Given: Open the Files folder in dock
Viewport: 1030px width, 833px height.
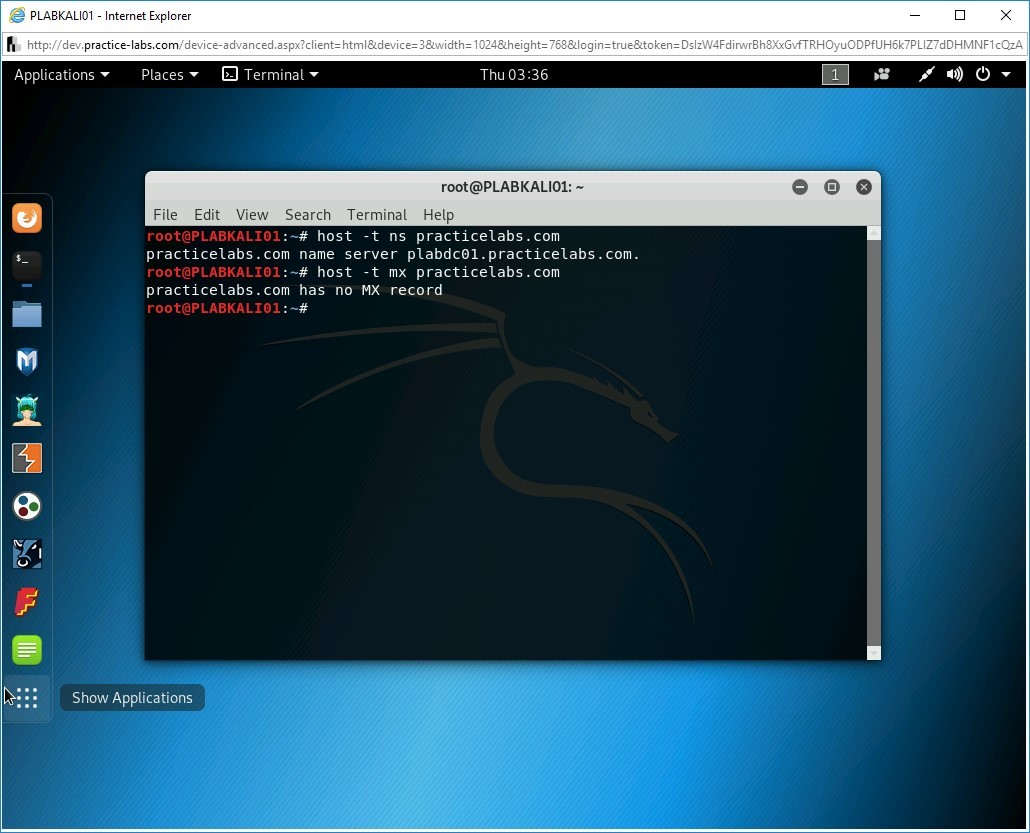Looking at the screenshot, I should (27, 314).
